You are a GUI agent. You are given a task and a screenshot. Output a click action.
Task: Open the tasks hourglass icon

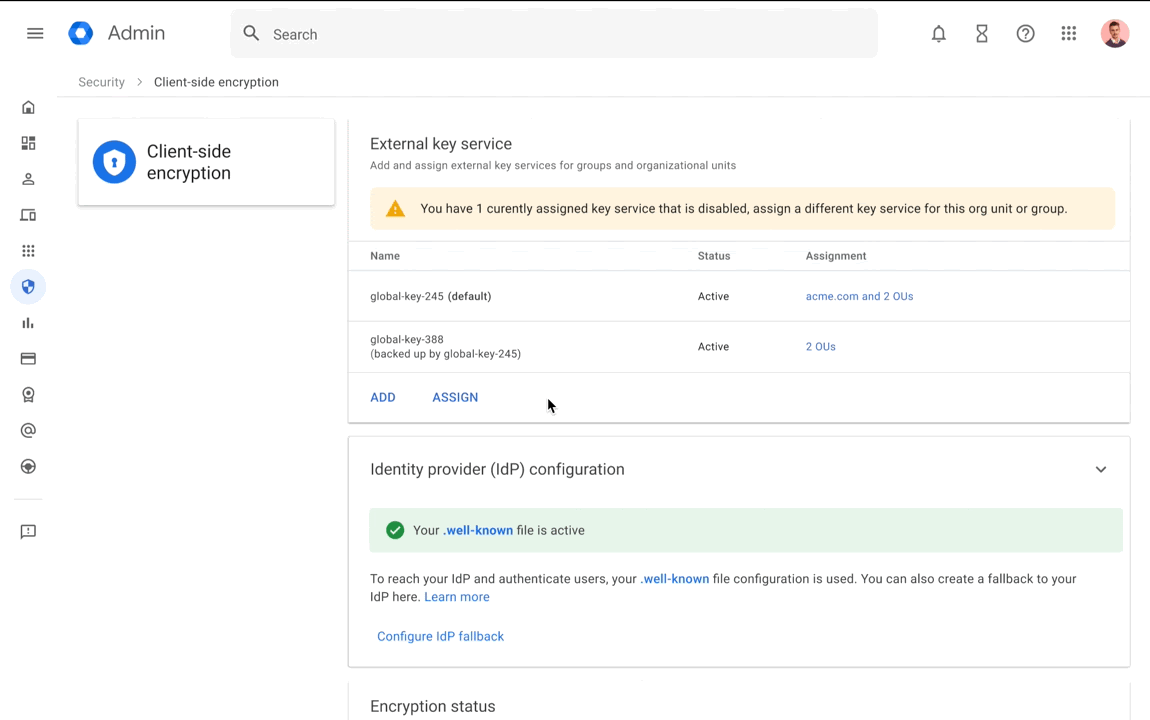[x=982, y=34]
